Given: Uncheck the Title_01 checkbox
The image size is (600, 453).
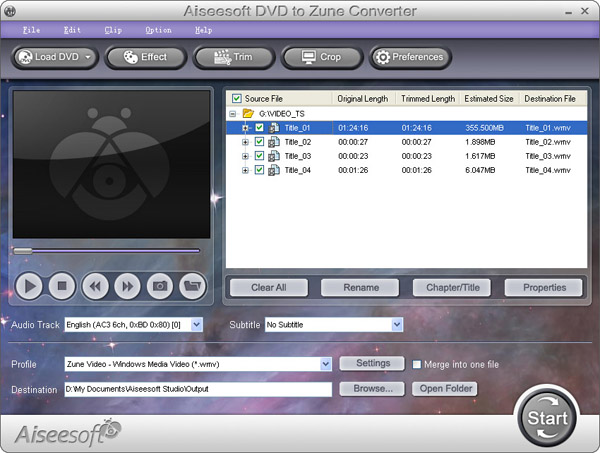Looking at the screenshot, I should [x=259, y=127].
